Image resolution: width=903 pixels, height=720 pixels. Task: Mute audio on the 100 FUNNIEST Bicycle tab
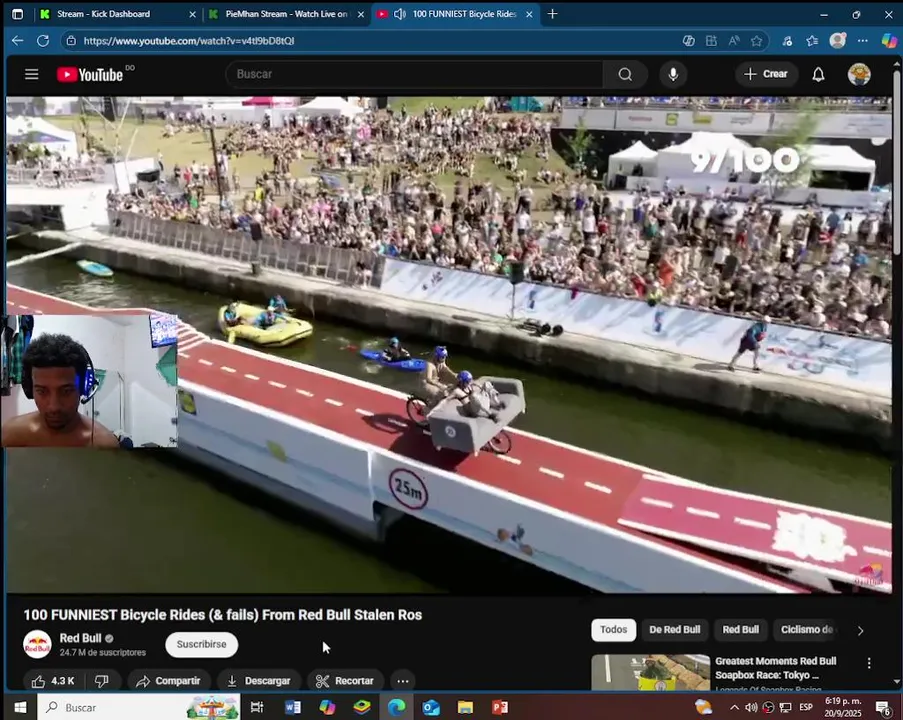(400, 14)
